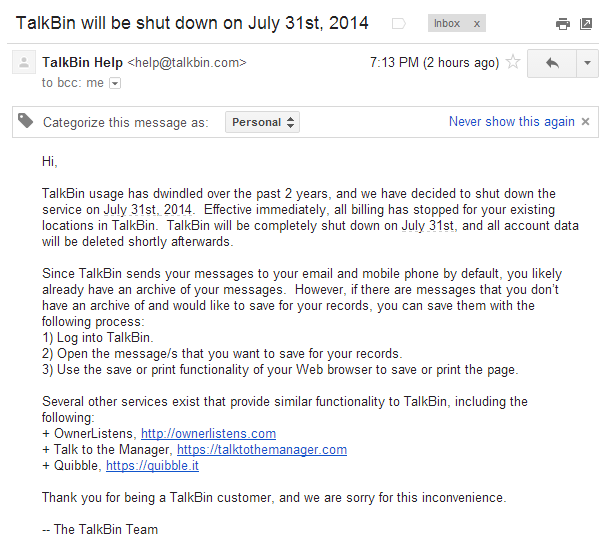607x559 pixels.
Task: Open the Personal category dropdown
Action: coord(262,122)
